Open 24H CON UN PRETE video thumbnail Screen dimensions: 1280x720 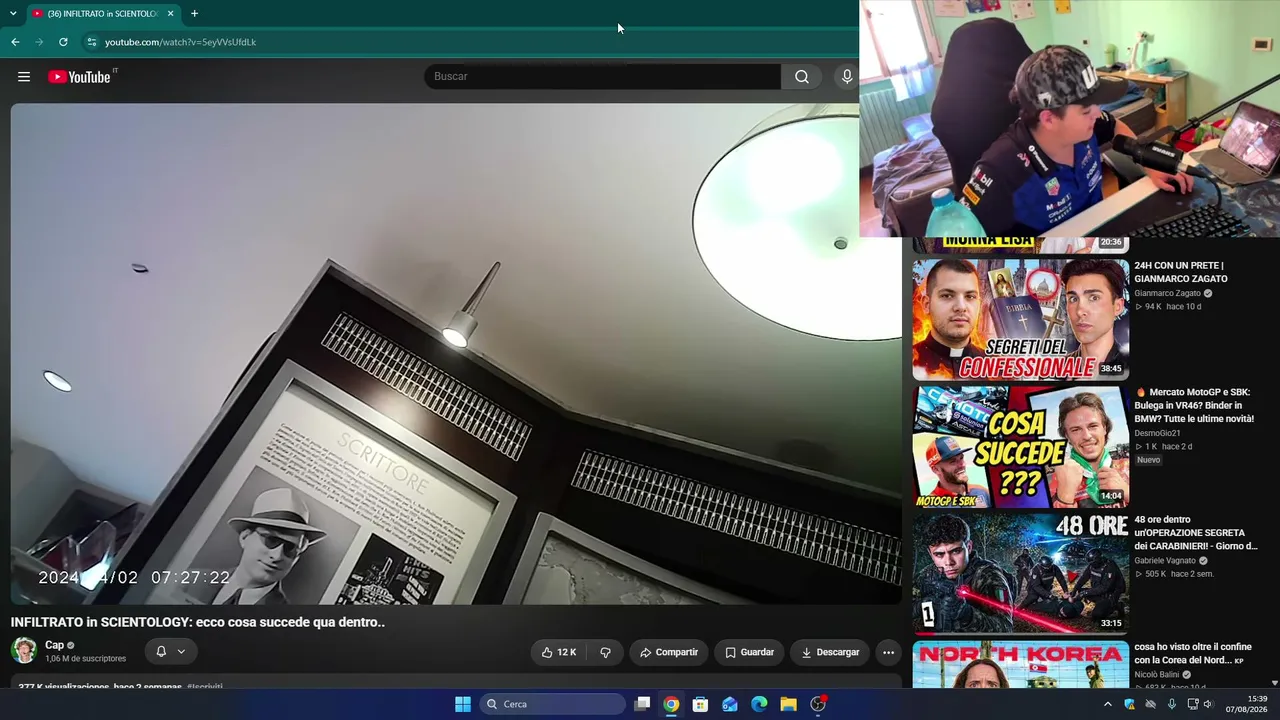[1021, 319]
